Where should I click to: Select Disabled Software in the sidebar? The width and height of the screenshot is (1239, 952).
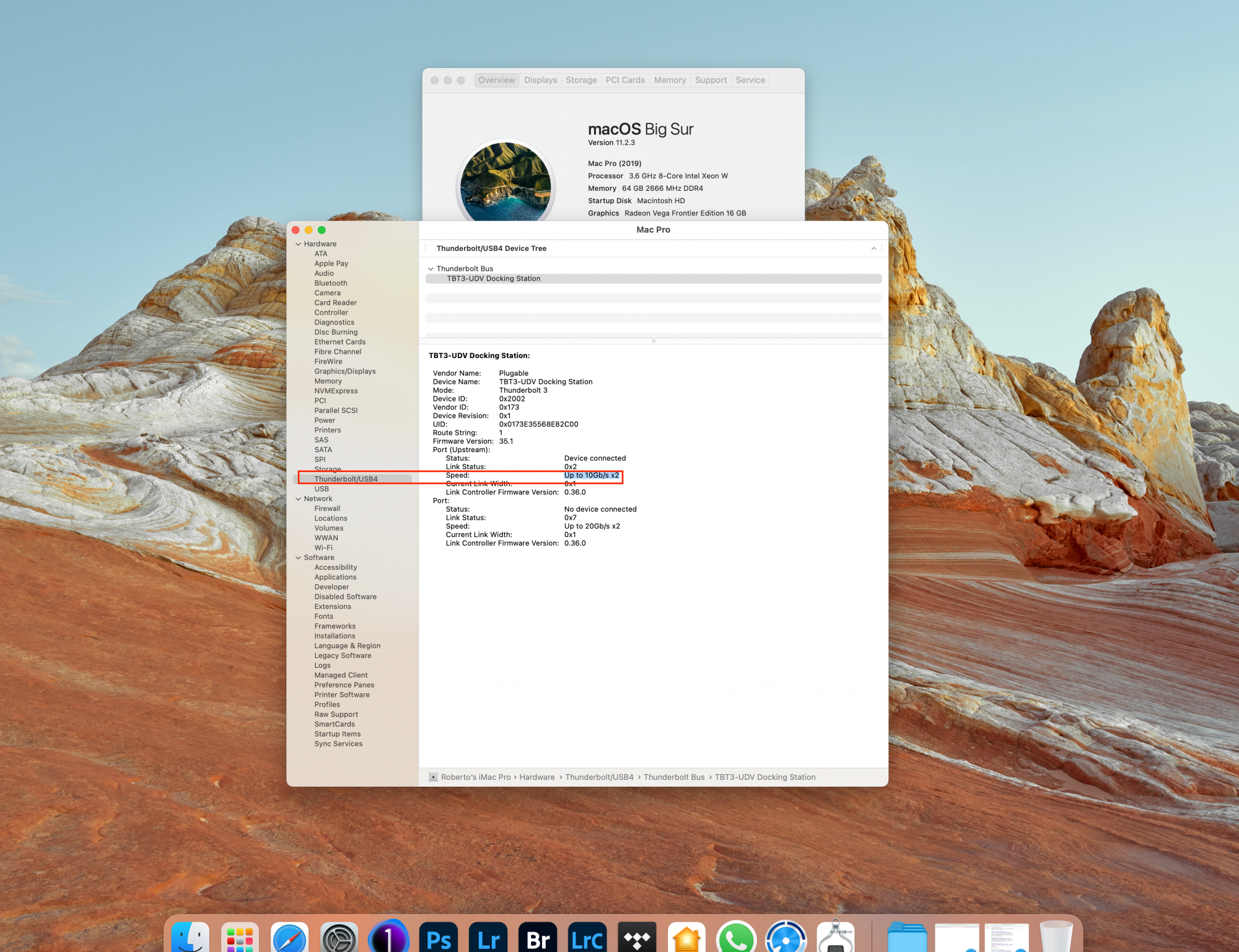[x=346, y=596]
